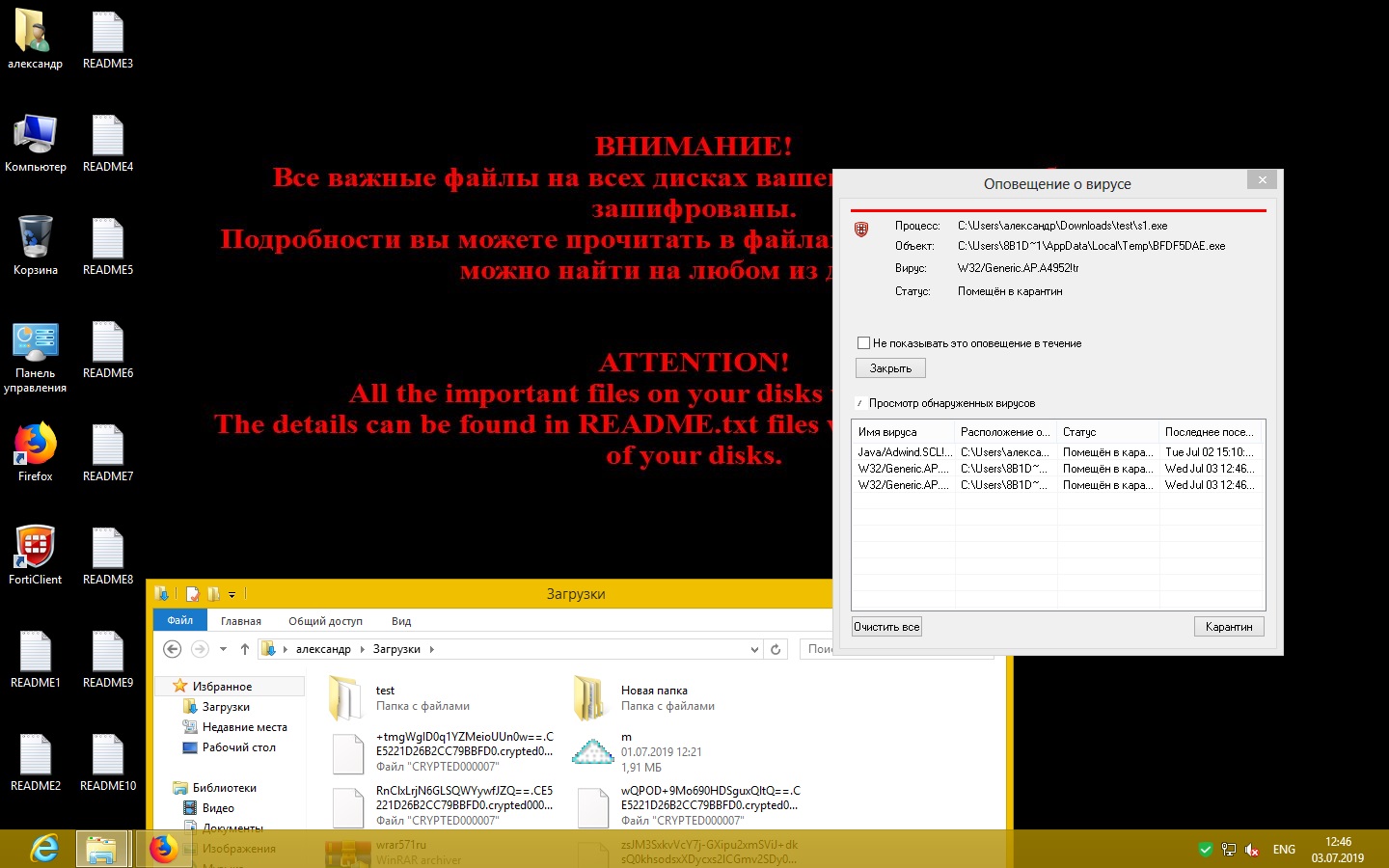The width and height of the screenshot is (1389, 868).
Task: Open Панель управления desktop icon
Action: point(36,343)
